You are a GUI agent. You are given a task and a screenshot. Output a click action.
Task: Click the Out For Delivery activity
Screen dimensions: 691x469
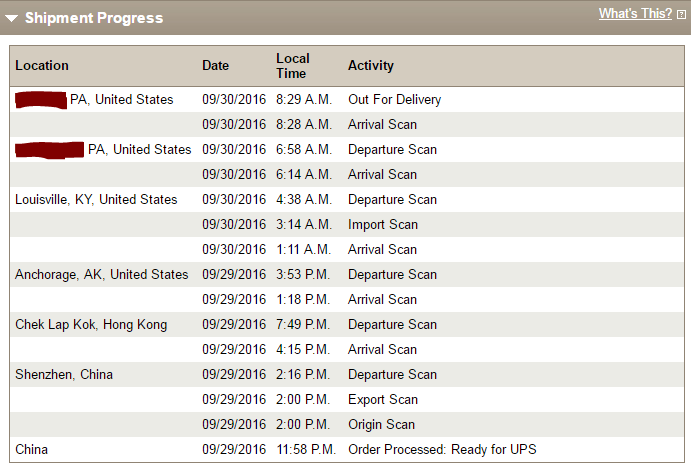pyautogui.click(x=394, y=100)
